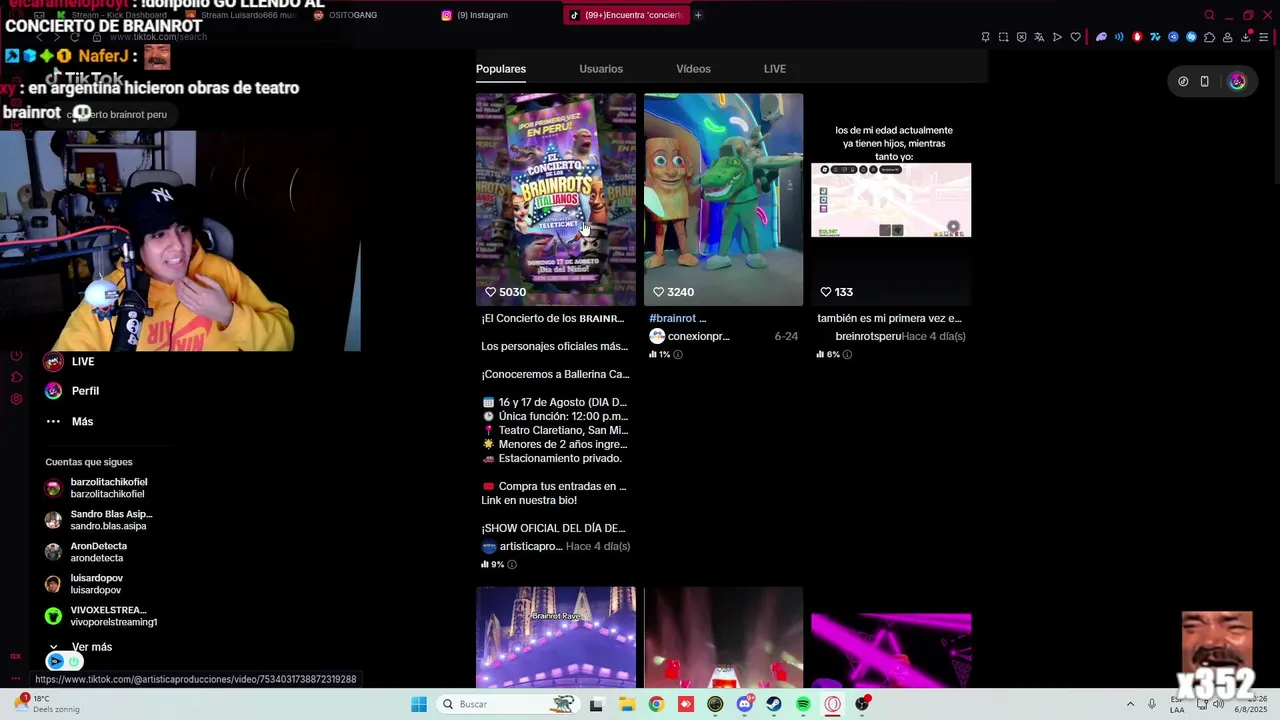Click the TikTok coins icon
The image size is (1280, 720).
[1183, 82]
